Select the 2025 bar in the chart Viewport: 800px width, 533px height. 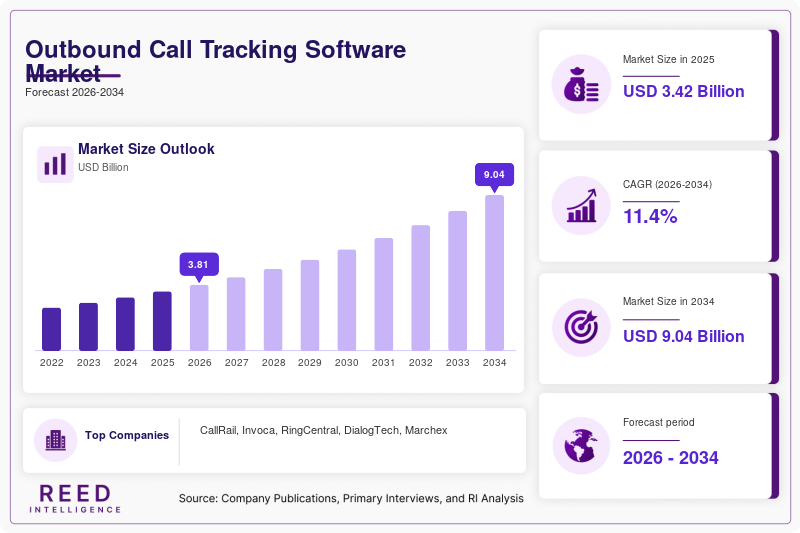coord(162,321)
